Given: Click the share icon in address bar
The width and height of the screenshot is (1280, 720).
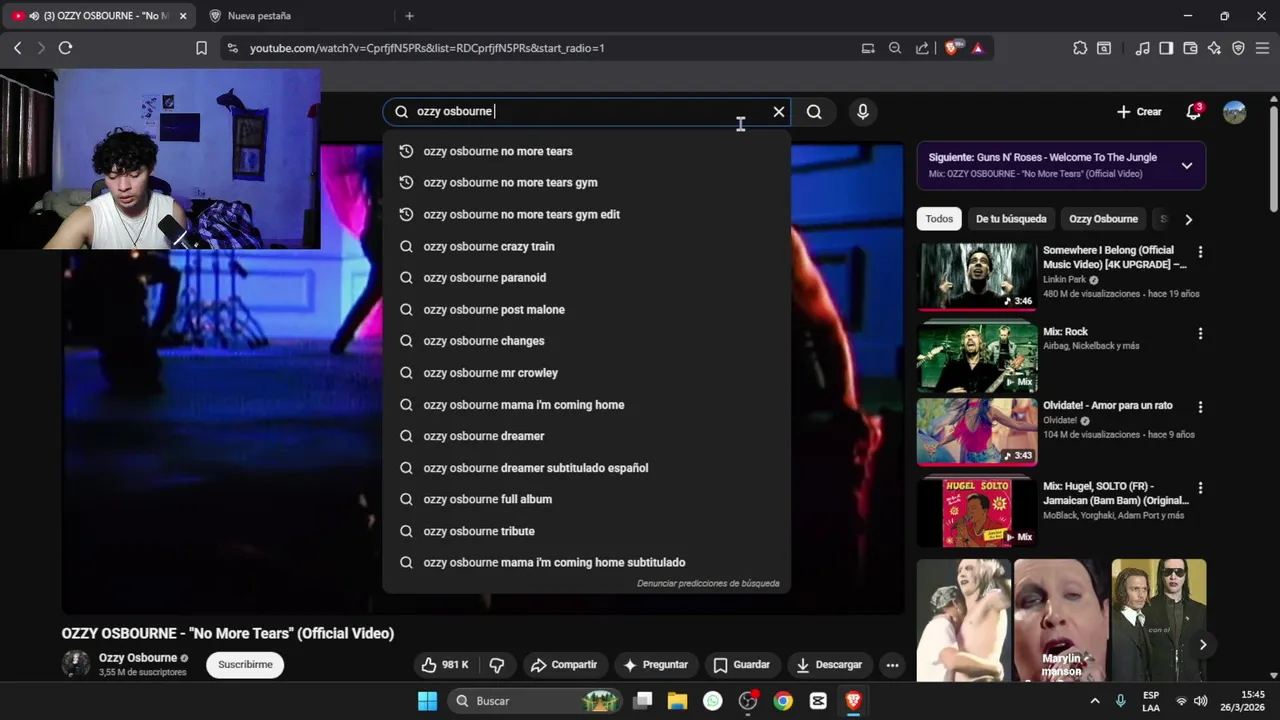Looking at the screenshot, I should (922, 48).
